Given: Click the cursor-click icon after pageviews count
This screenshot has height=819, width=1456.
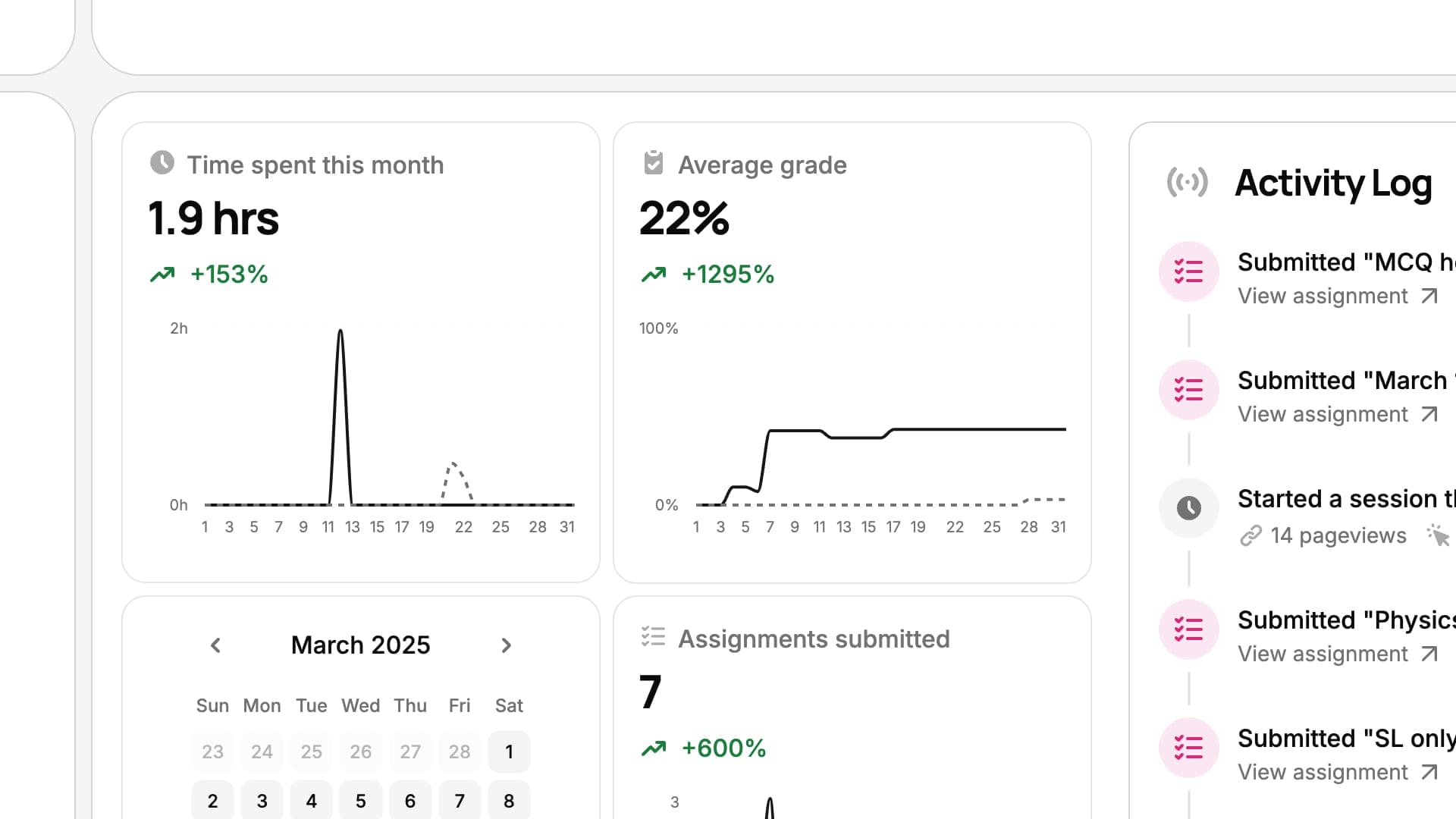Looking at the screenshot, I should coord(1439,535).
